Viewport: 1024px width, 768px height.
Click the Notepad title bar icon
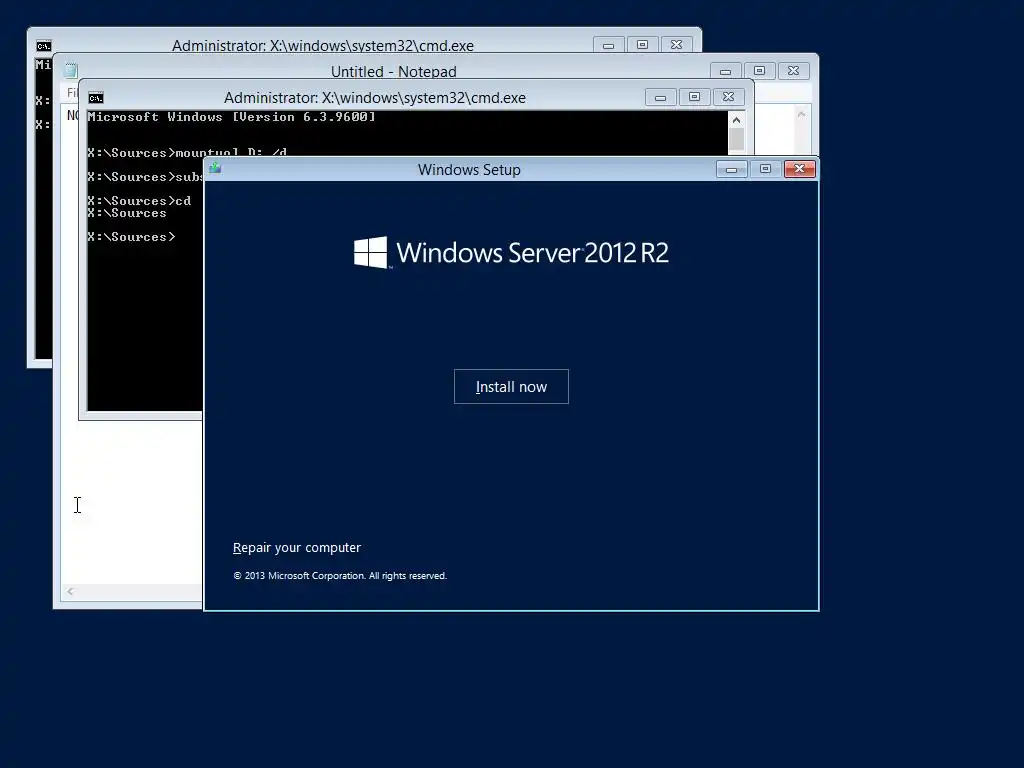click(71, 71)
